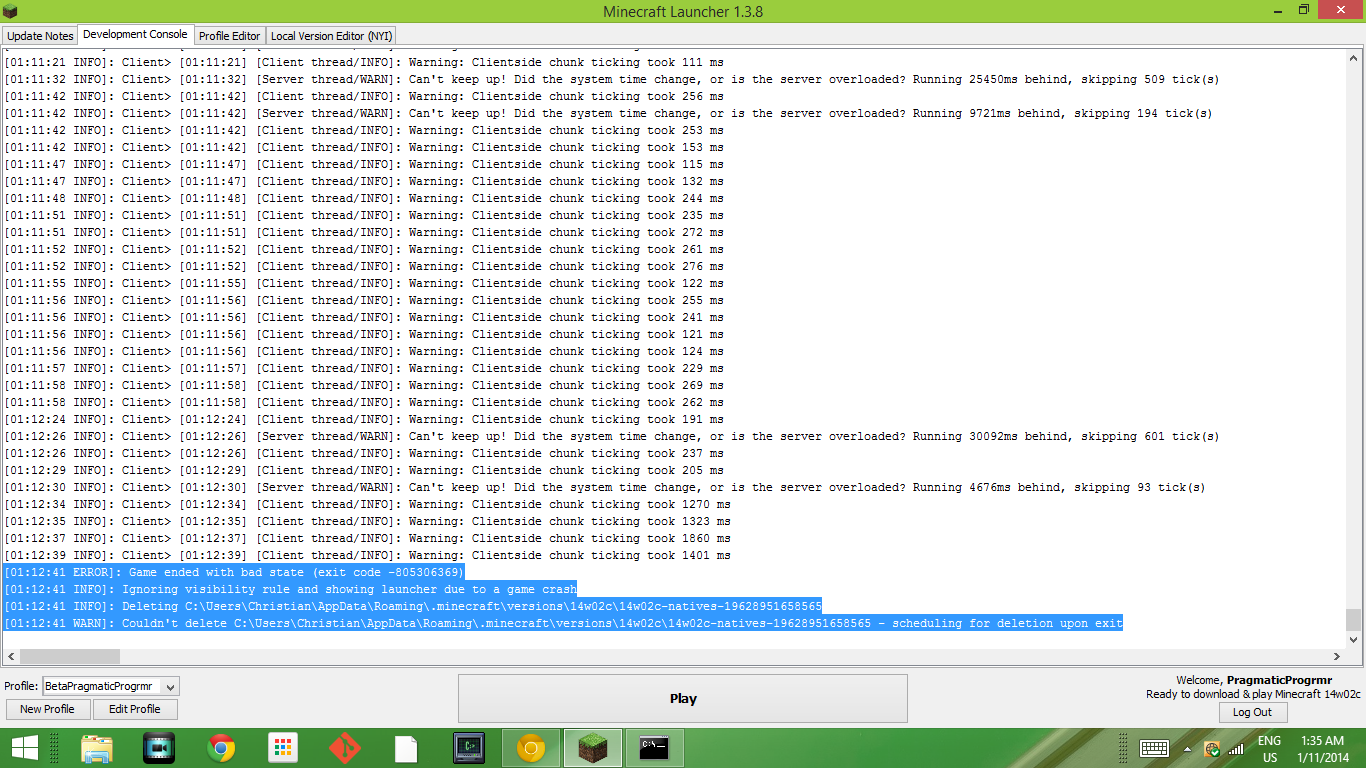
Task: Click the log line 'Running 30092ms behind'
Action: (x=612, y=436)
